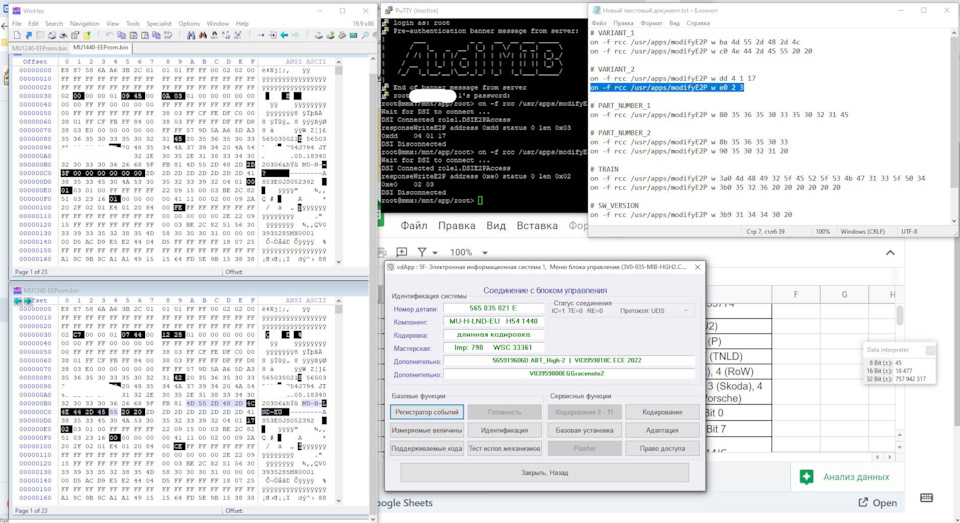
Task: Click the Print icon in WinHex toolbar
Action: [x=51, y=36]
